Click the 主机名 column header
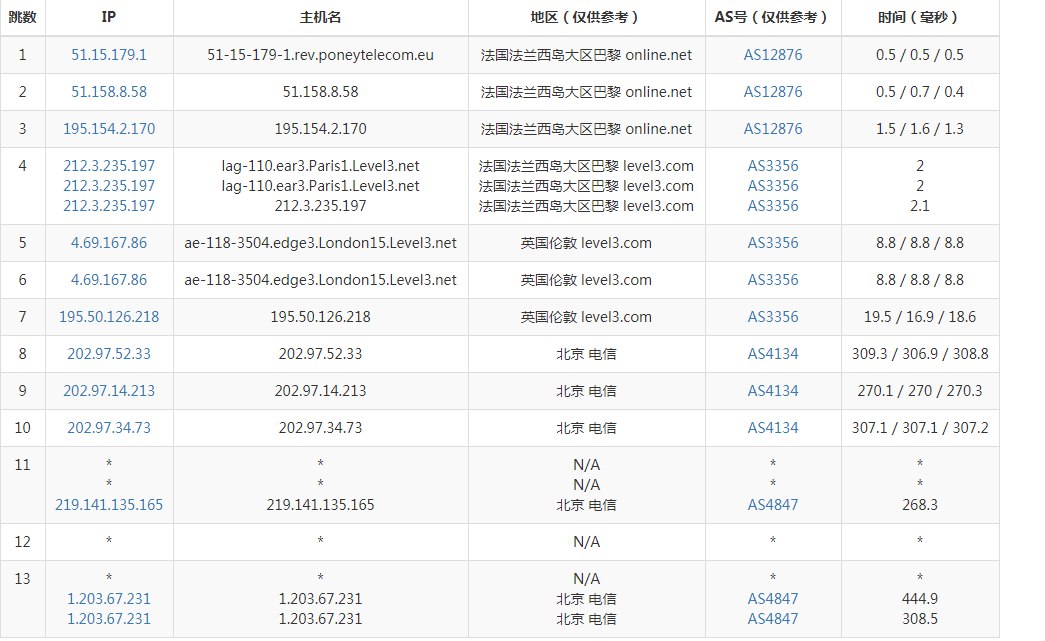 point(320,18)
